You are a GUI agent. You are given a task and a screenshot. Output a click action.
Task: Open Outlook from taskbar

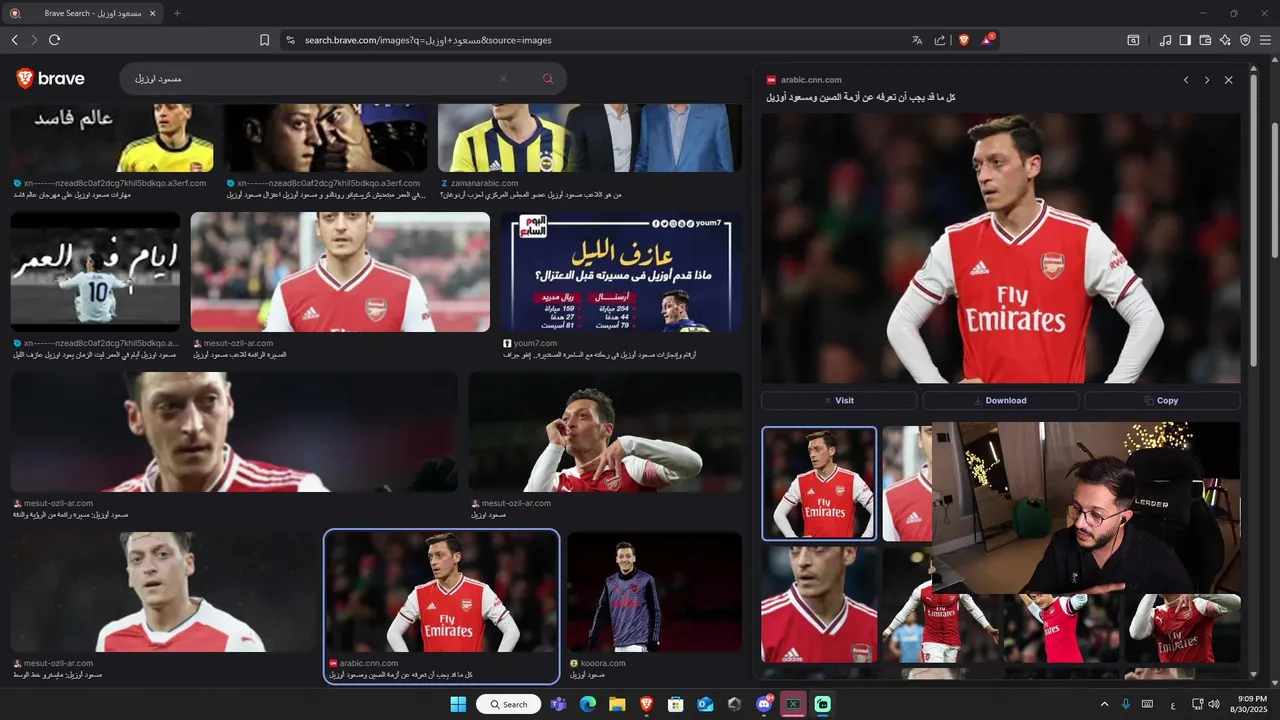(x=705, y=704)
